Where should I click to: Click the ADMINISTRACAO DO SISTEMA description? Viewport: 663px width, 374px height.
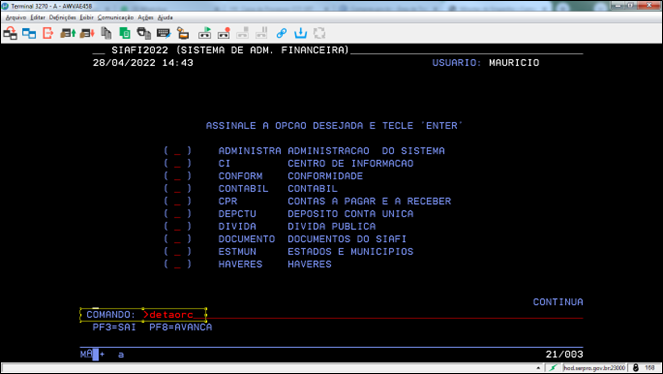pos(366,151)
